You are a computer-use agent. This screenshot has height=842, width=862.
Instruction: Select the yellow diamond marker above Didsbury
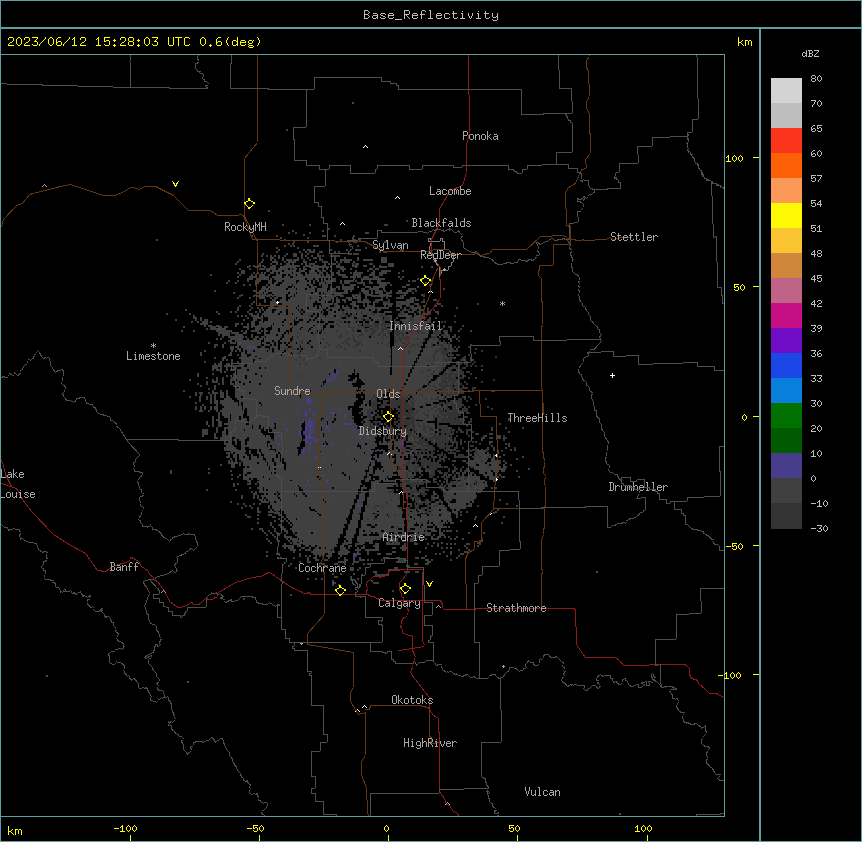point(388,417)
